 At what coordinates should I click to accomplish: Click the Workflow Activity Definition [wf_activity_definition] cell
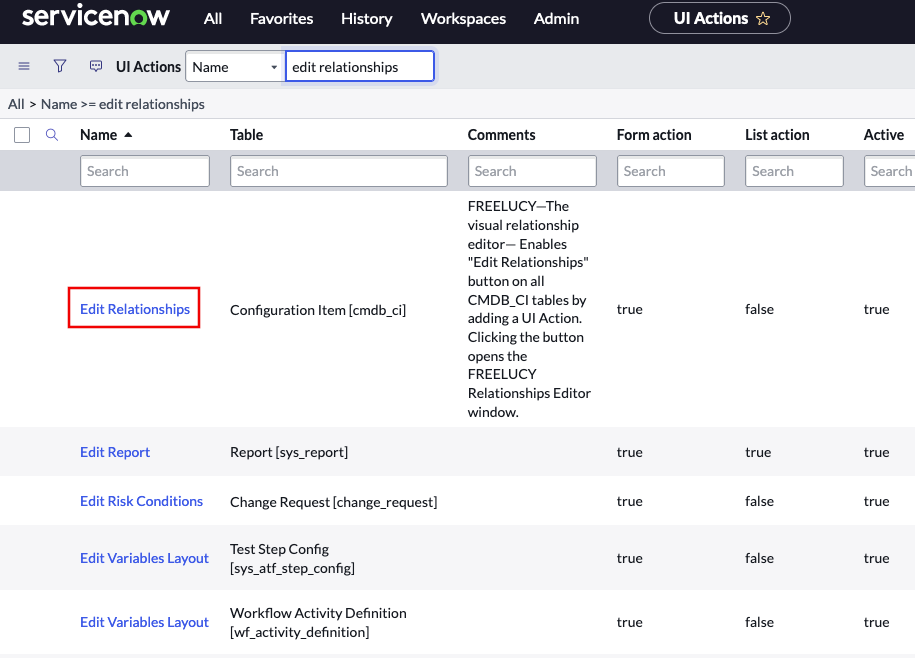[318, 622]
